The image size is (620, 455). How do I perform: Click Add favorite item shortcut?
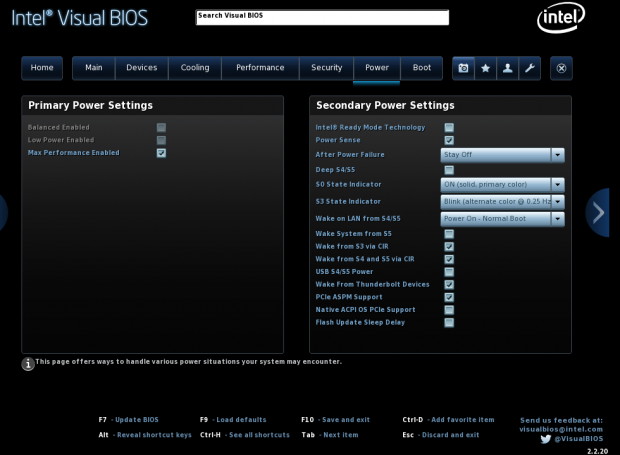tap(463, 420)
